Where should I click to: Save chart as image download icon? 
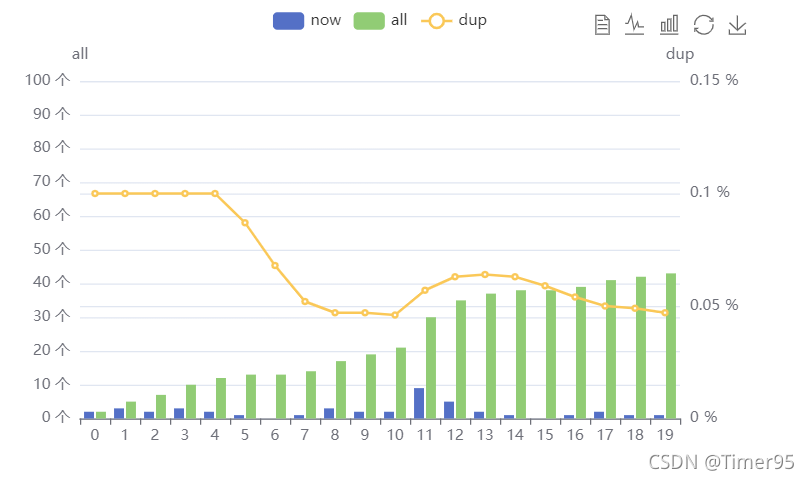tap(737, 25)
